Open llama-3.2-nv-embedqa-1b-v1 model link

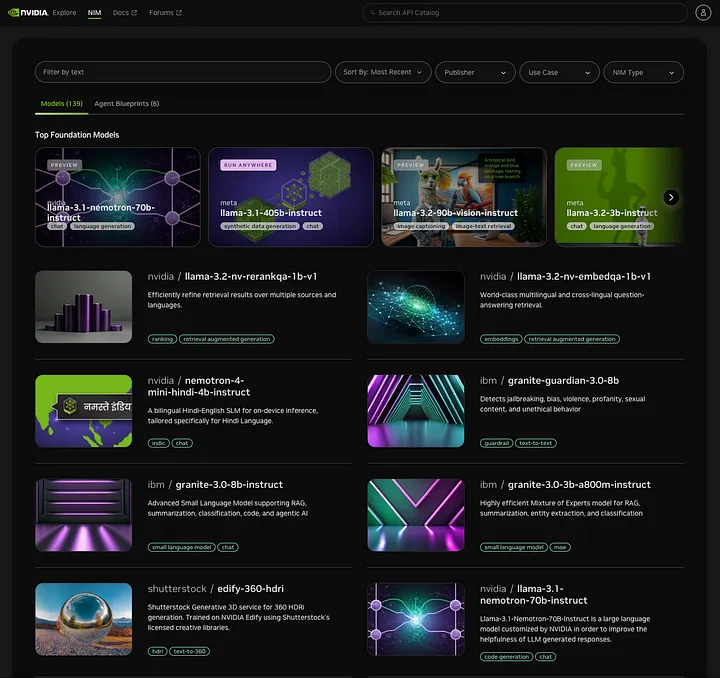584,276
